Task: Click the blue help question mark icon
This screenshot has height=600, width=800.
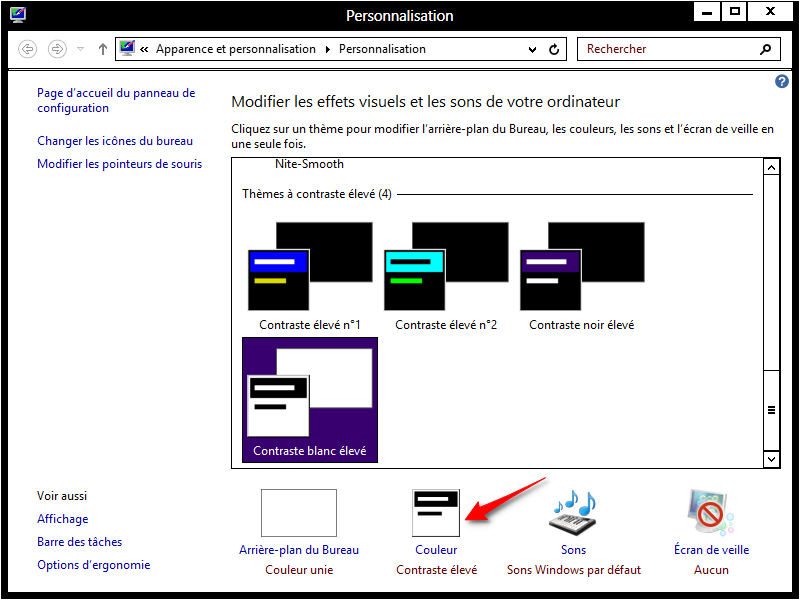Action: coord(782,82)
